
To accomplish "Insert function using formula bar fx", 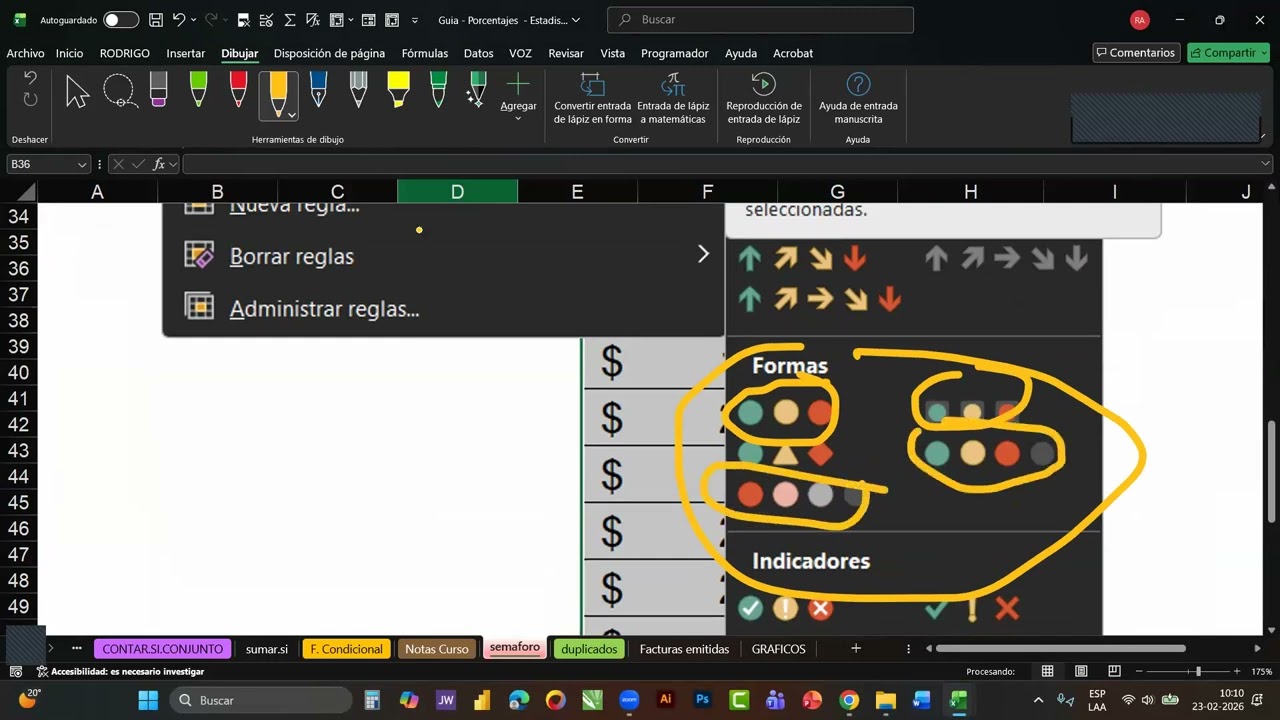I will [x=159, y=164].
